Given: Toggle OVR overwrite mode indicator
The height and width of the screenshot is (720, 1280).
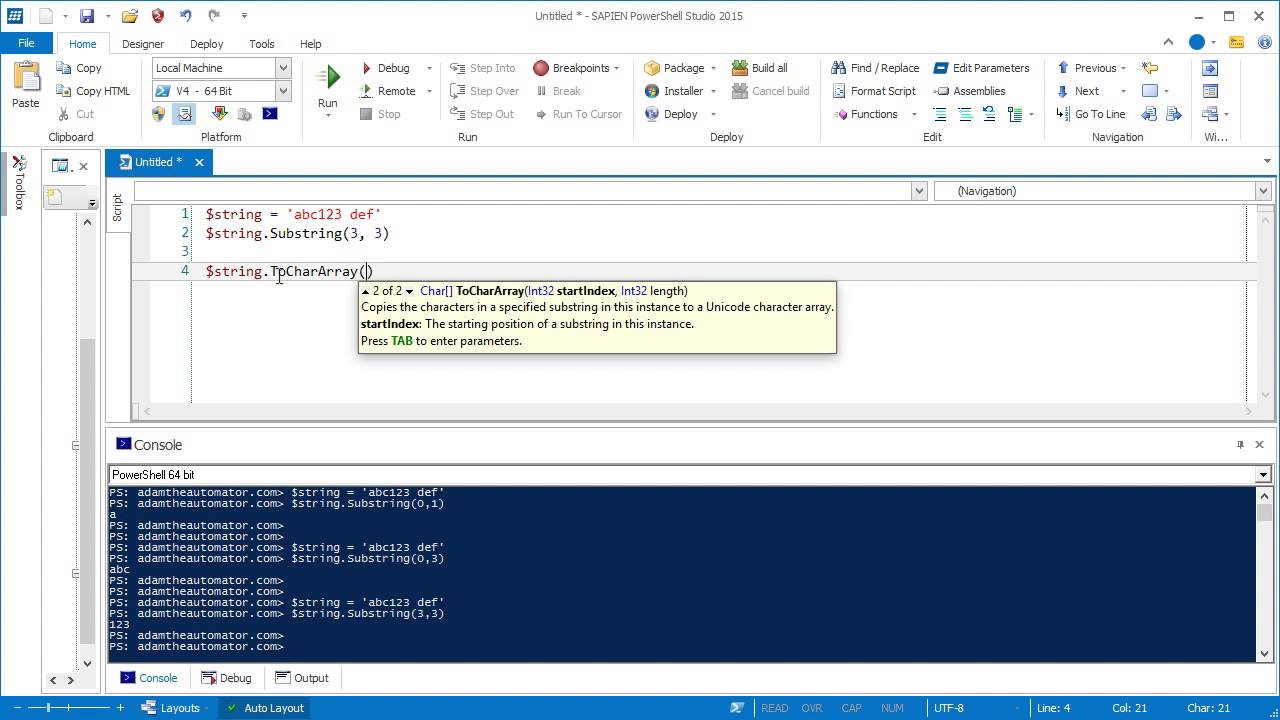Looking at the screenshot, I should click(x=812, y=708).
